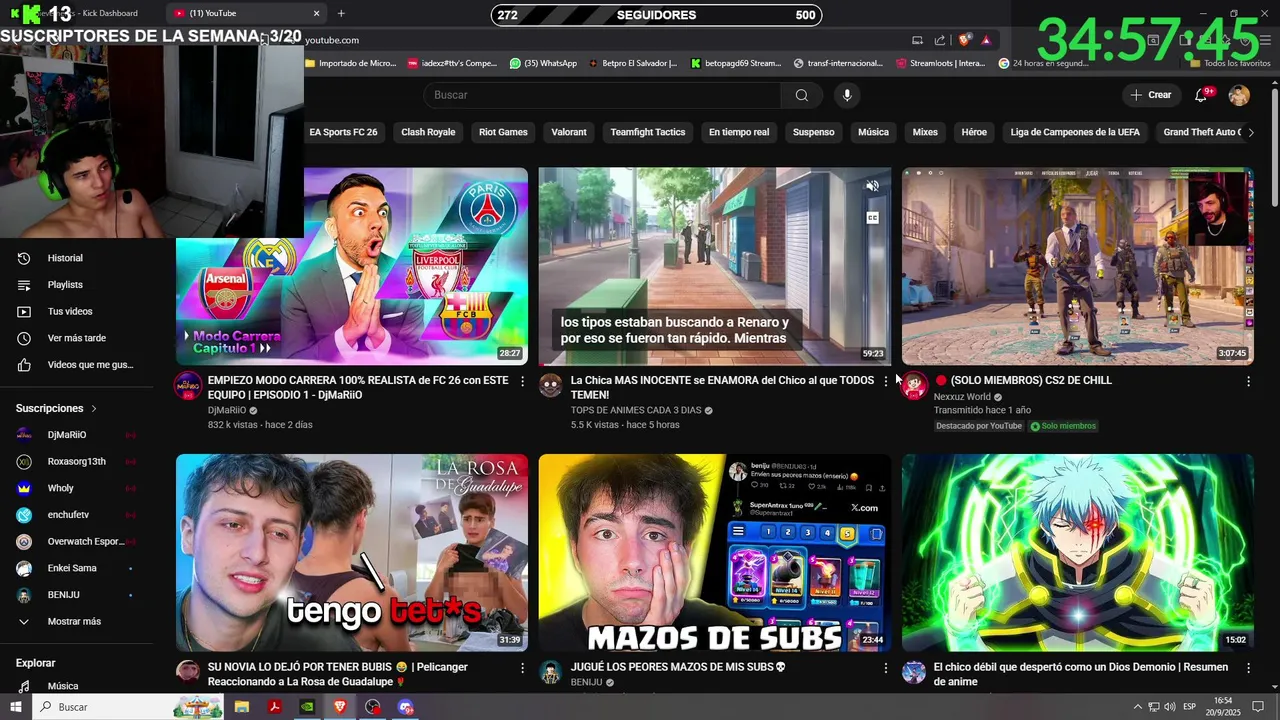Open NVIDIA app from the taskbar
The width and height of the screenshot is (1280, 720).
(x=307, y=707)
